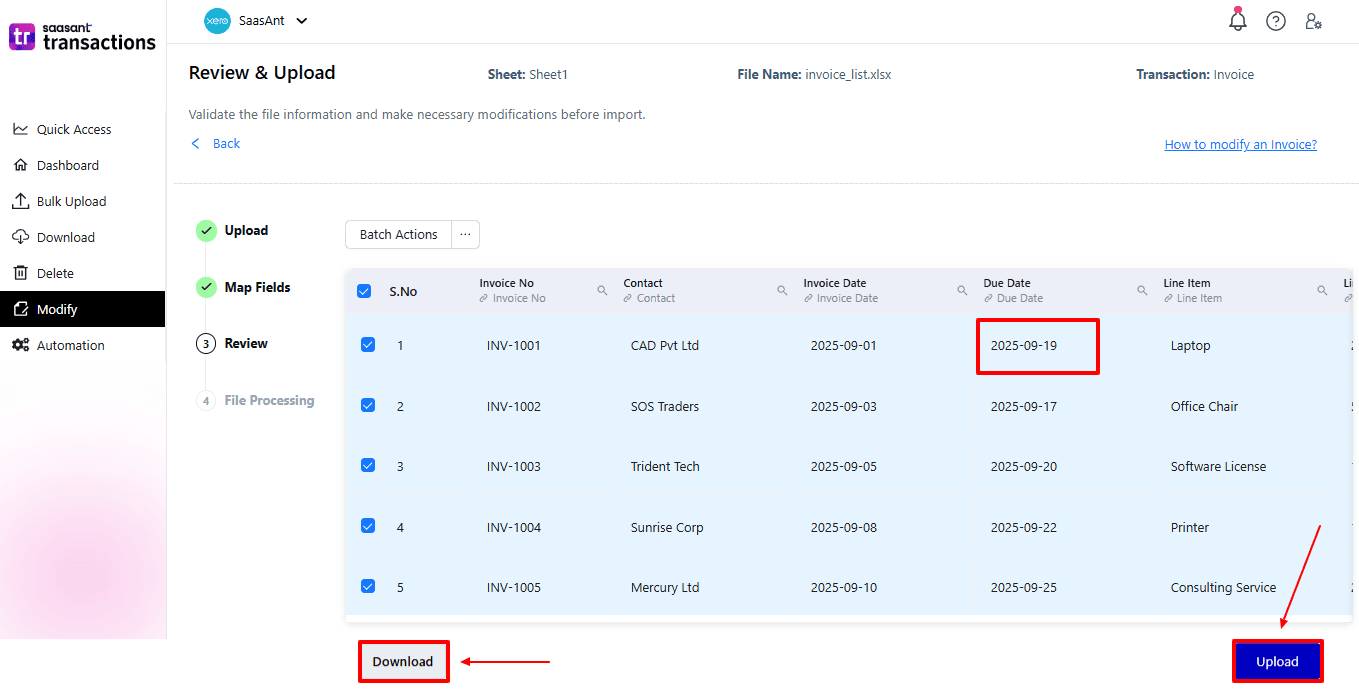The width and height of the screenshot is (1359, 689).
Task: Search within the Contact column
Action: (x=782, y=289)
